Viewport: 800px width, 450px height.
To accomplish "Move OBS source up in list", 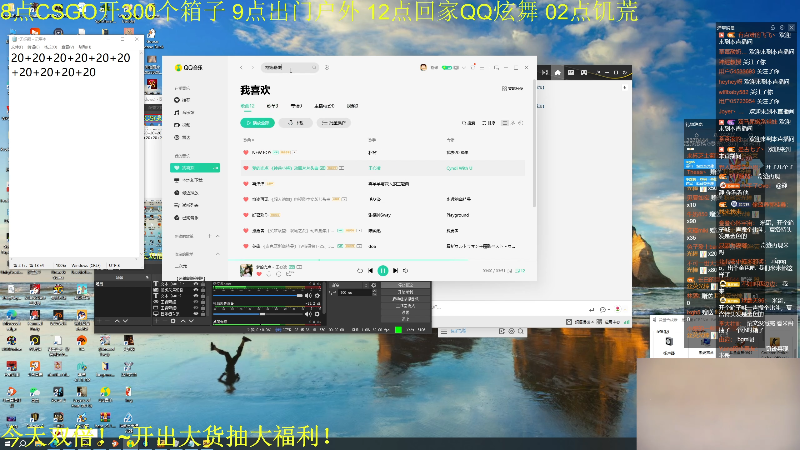I will tap(183, 321).
